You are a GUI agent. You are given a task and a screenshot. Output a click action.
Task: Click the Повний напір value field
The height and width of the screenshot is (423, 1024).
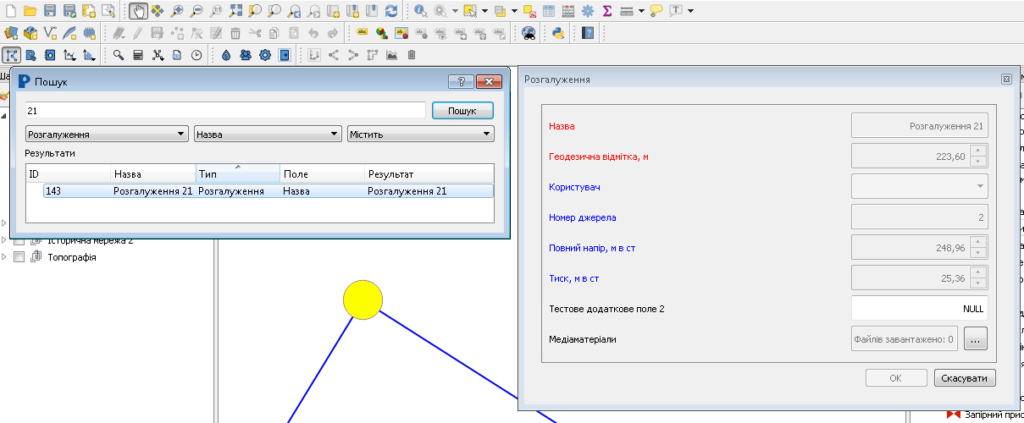pyautogui.click(x=920, y=247)
